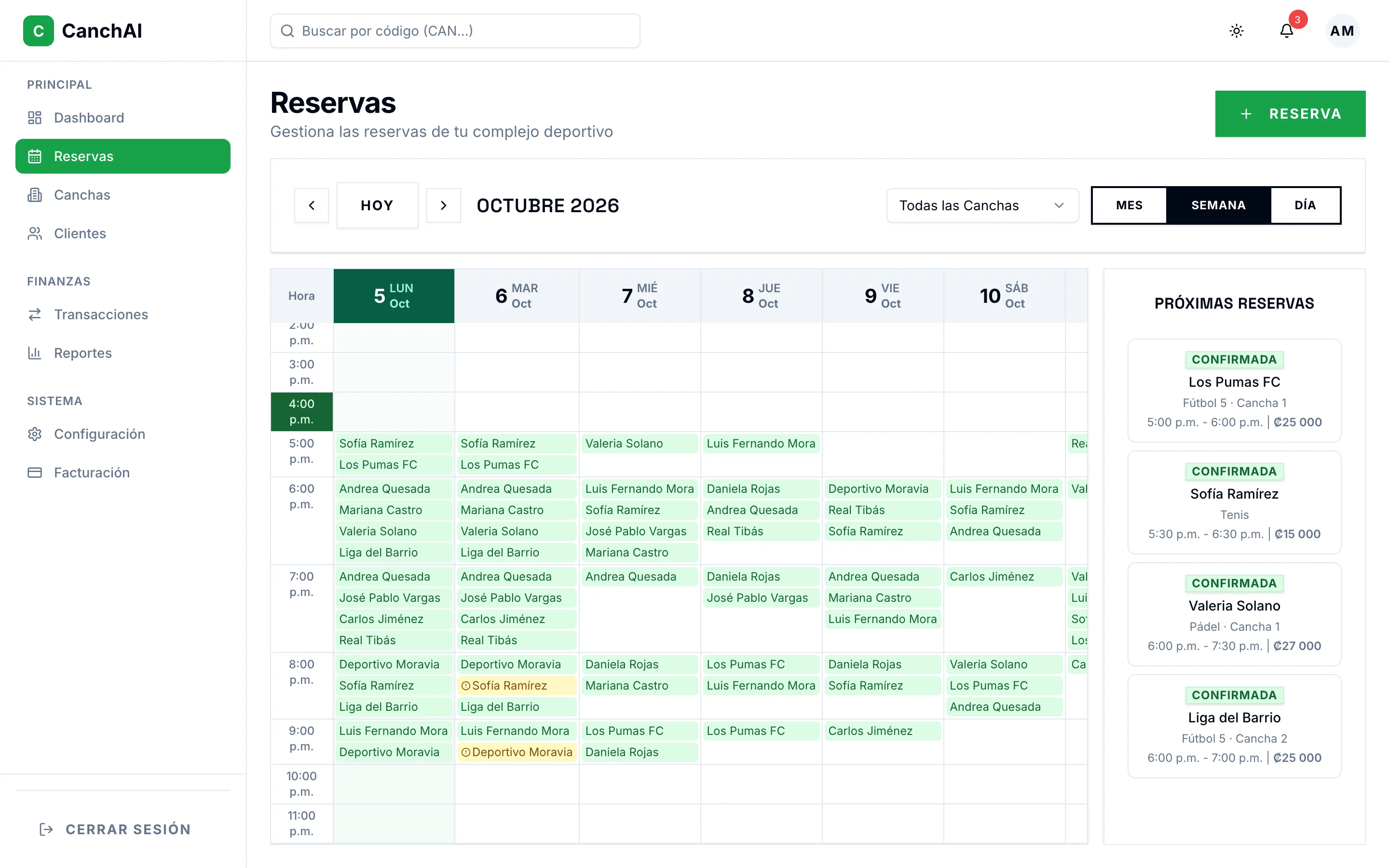Click the AM user avatar
Viewport: 1389px width, 868px height.
(1342, 31)
